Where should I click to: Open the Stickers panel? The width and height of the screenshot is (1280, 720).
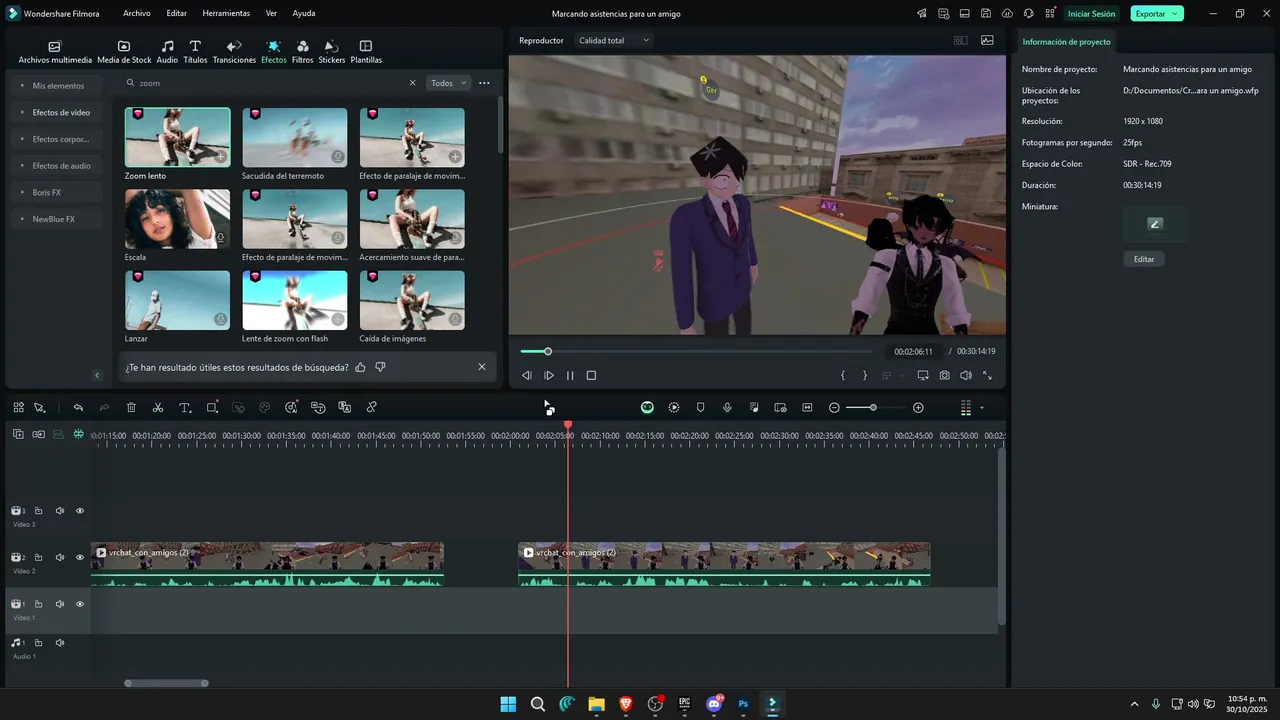click(x=332, y=52)
